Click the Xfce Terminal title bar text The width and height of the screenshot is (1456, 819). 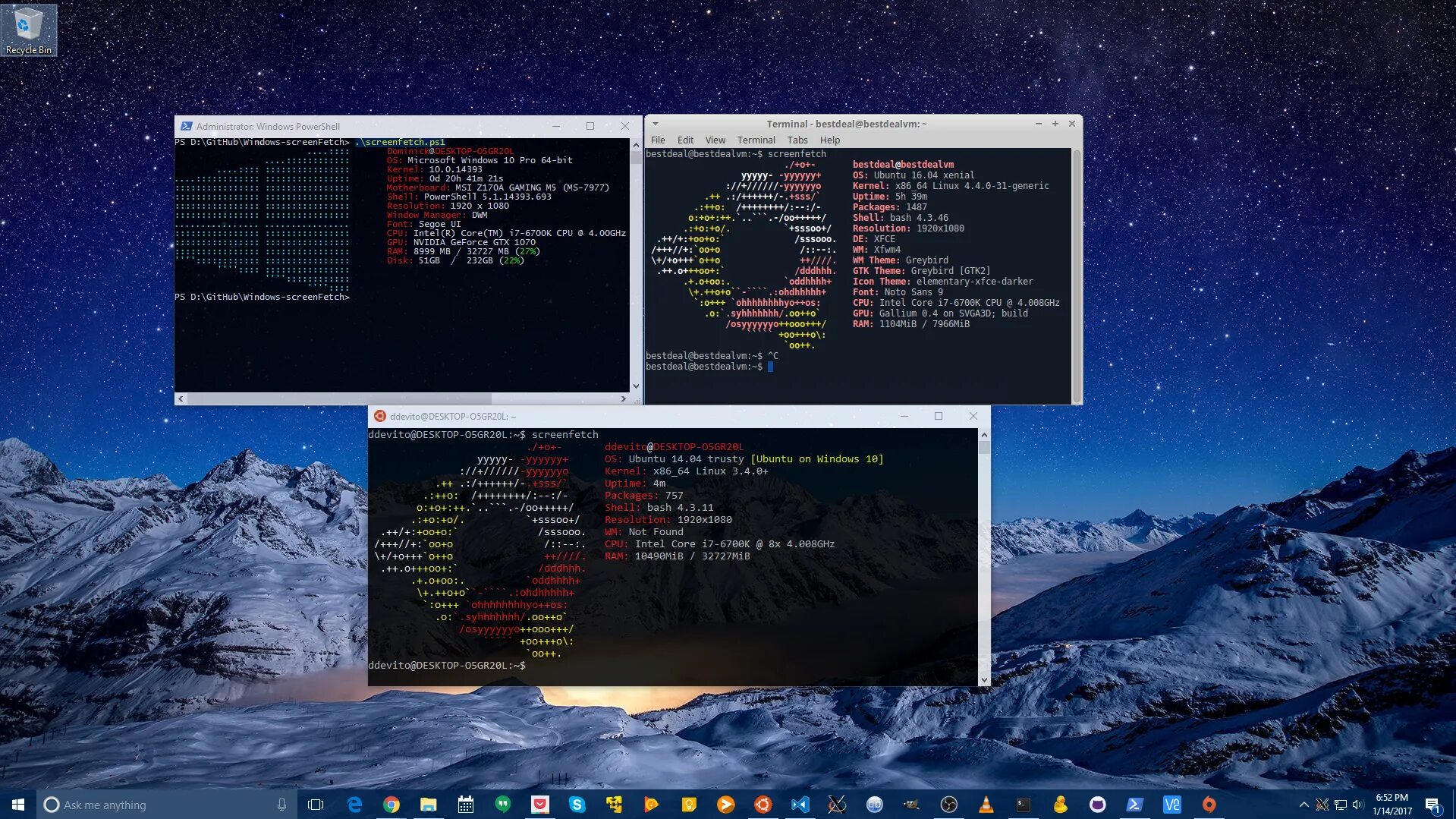click(847, 124)
